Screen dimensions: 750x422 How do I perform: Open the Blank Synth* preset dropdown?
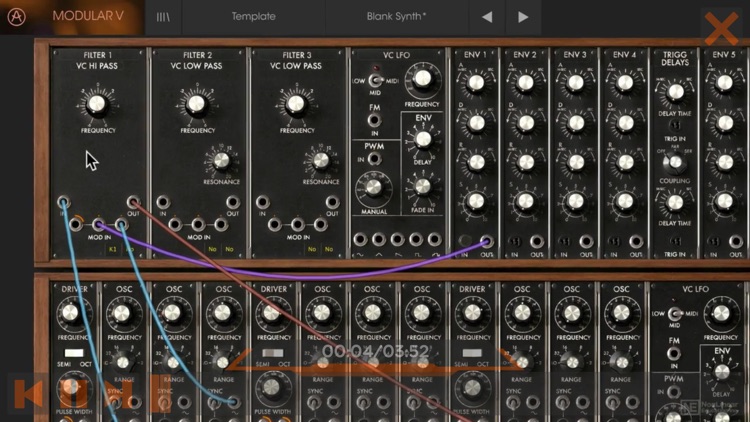[397, 16]
